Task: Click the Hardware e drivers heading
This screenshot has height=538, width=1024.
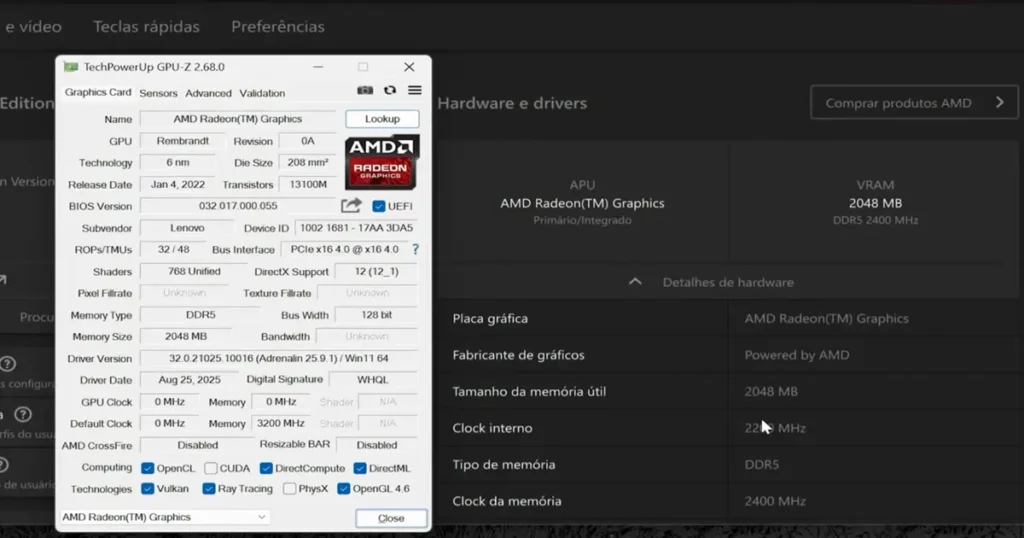Action: (512, 103)
